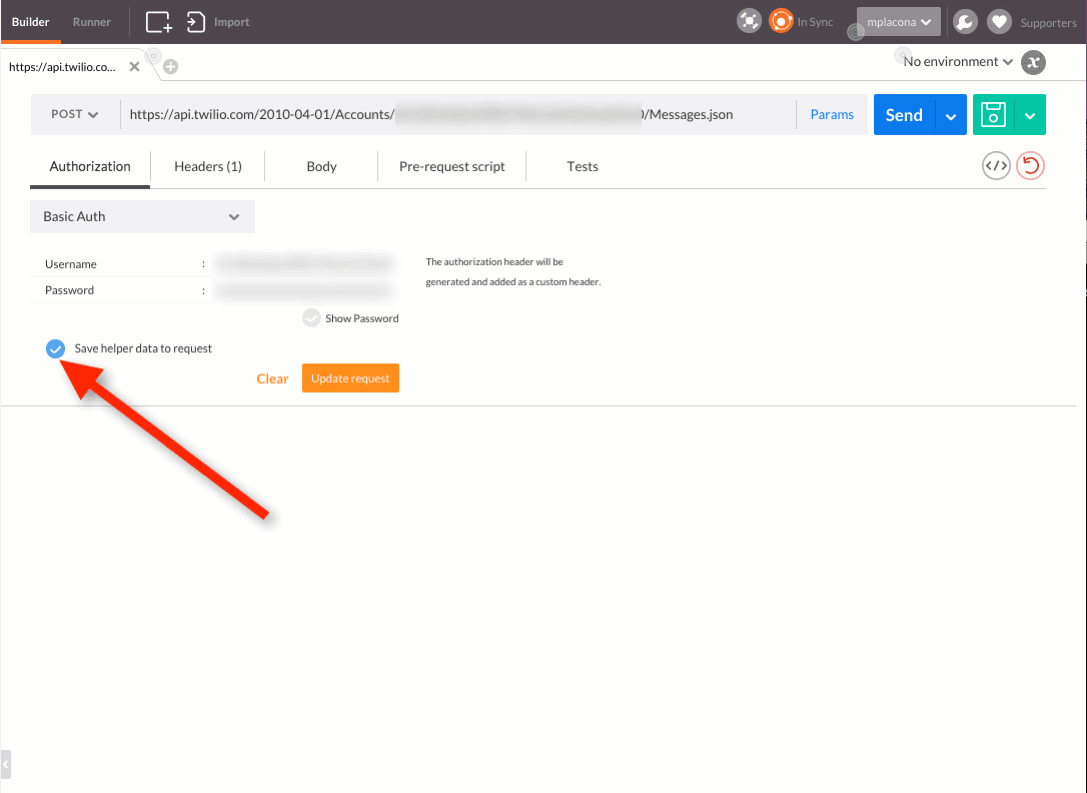This screenshot has height=793, width=1087.
Task: Switch to the Runner tab
Action: point(92,21)
